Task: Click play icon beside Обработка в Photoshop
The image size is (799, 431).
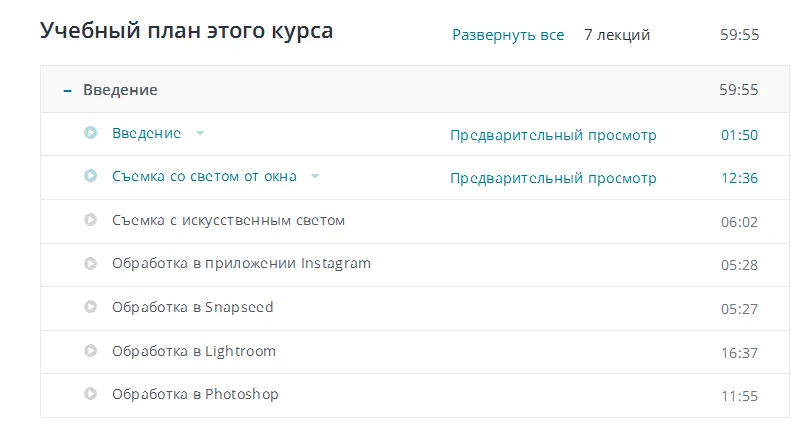Action: (x=91, y=394)
